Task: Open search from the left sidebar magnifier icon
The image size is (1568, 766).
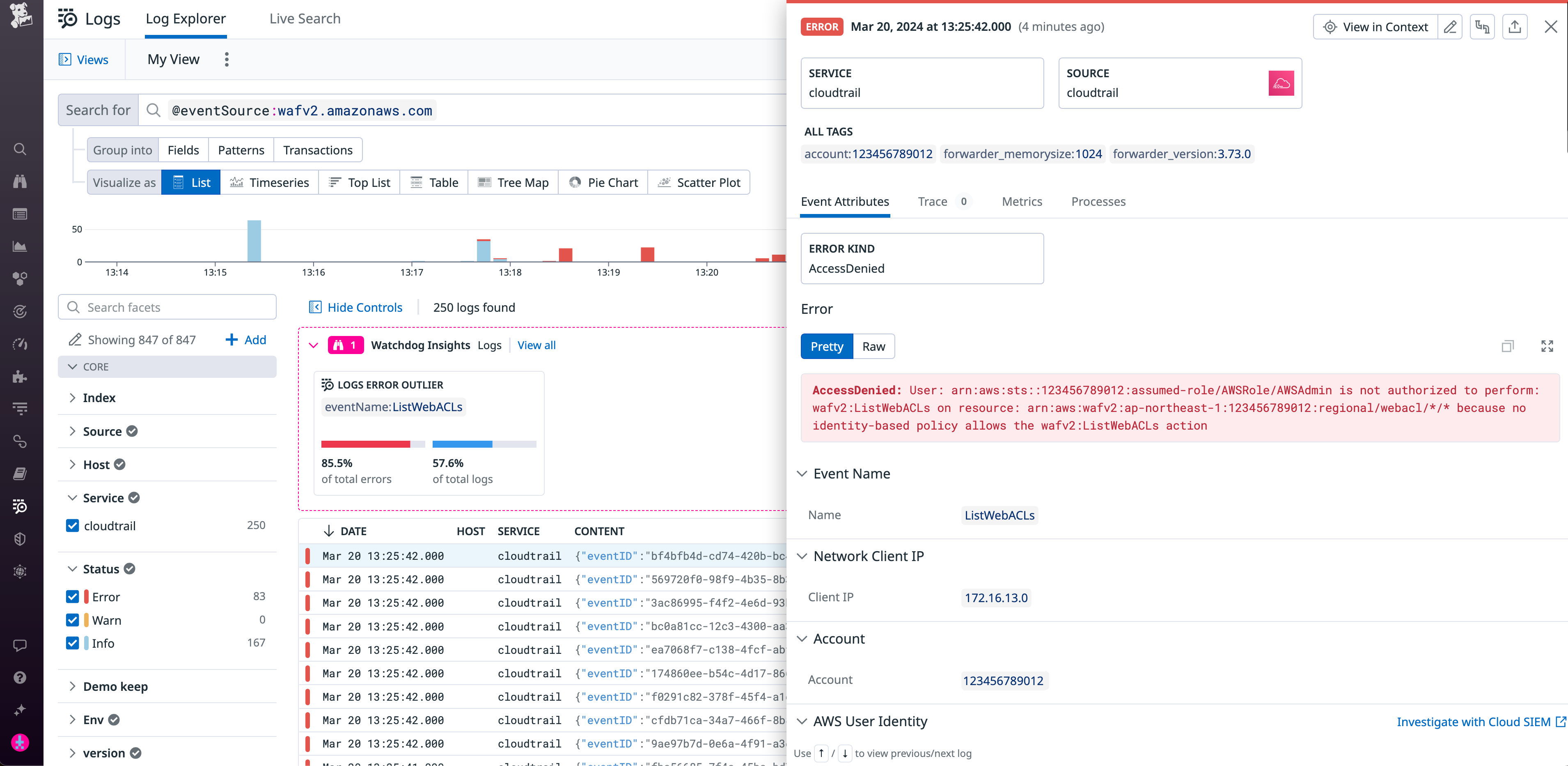Action: 20,149
